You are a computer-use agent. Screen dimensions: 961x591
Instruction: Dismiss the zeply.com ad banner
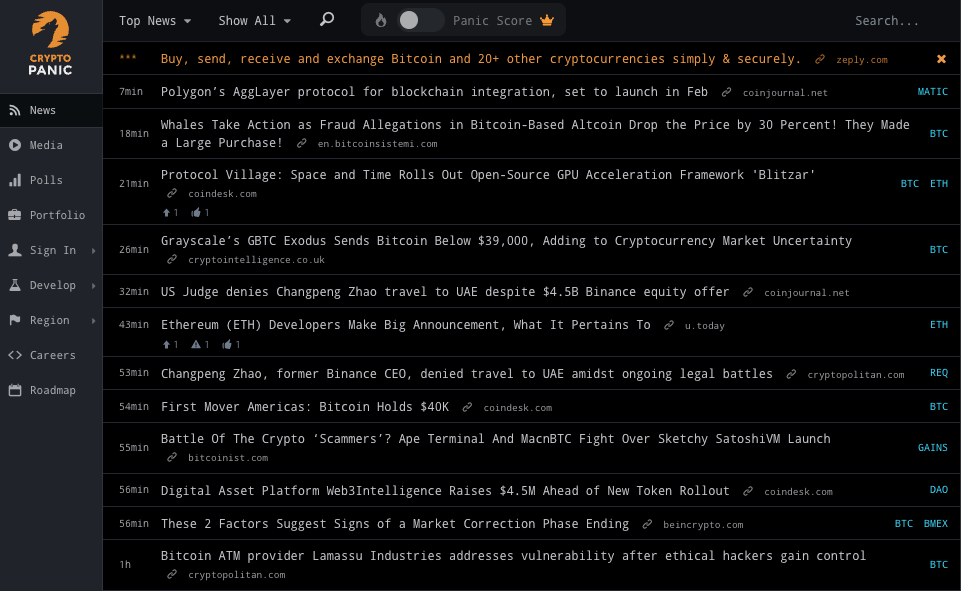point(941,59)
